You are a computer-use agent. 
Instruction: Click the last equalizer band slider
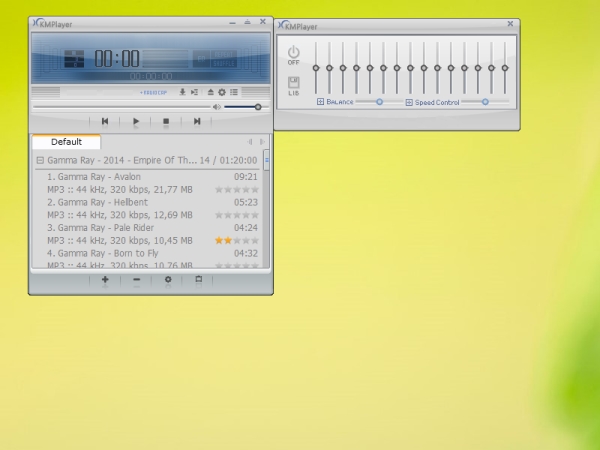505,68
